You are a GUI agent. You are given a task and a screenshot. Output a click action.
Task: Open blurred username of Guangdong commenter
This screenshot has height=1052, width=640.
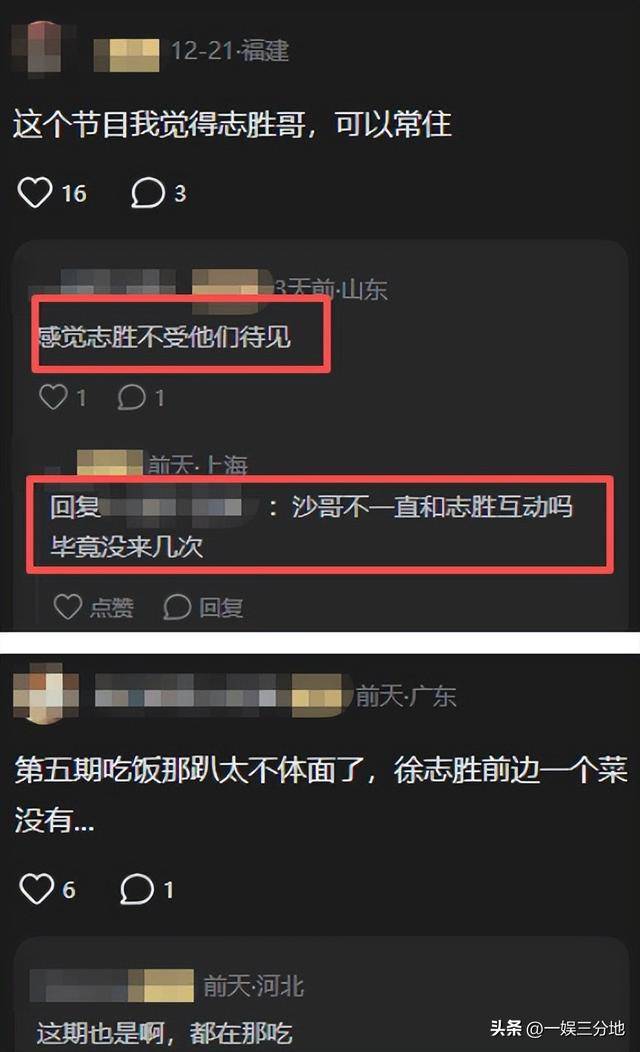pyautogui.click(x=223, y=694)
